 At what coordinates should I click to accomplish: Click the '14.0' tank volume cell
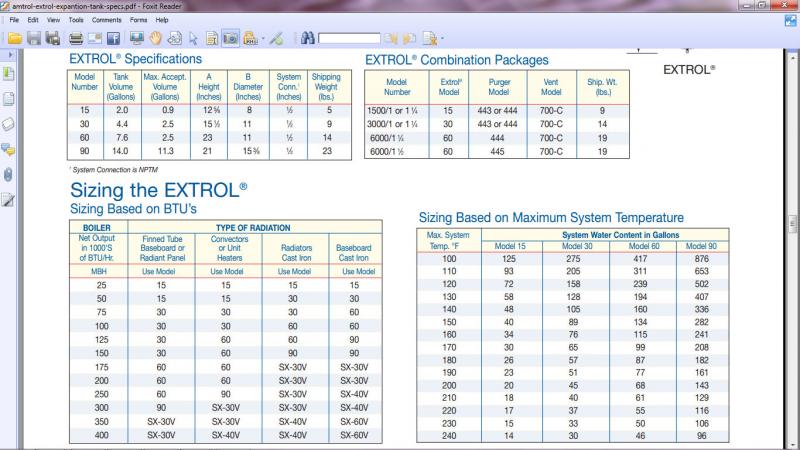[120, 151]
